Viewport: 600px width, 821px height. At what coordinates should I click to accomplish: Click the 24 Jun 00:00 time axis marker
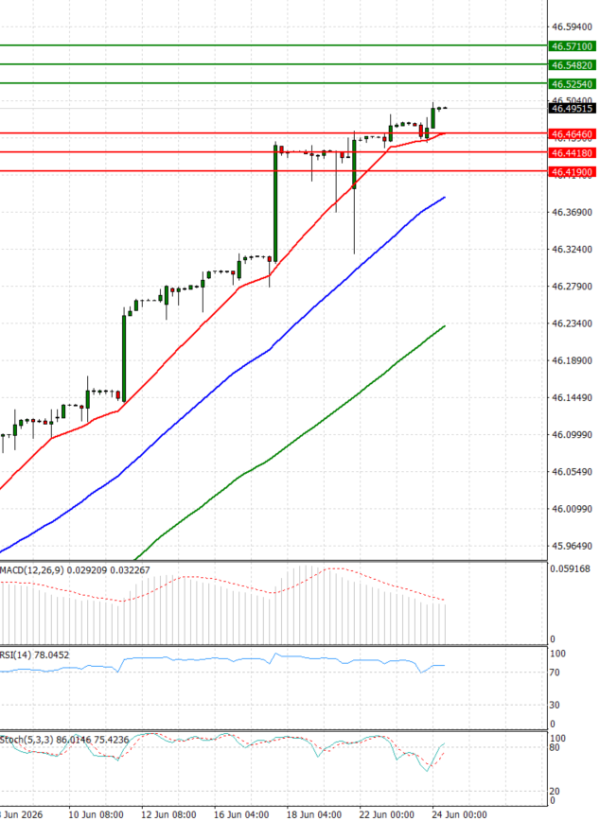459,815
